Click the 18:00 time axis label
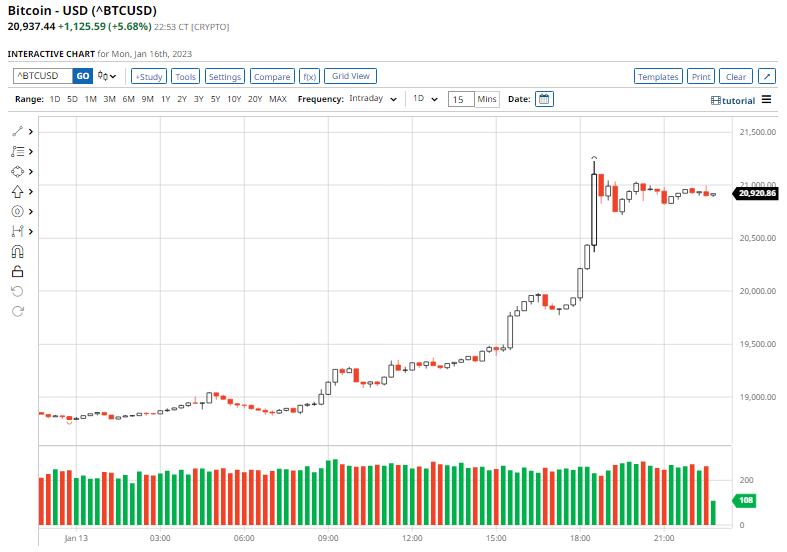This screenshot has height=552, width=787. pyautogui.click(x=580, y=538)
